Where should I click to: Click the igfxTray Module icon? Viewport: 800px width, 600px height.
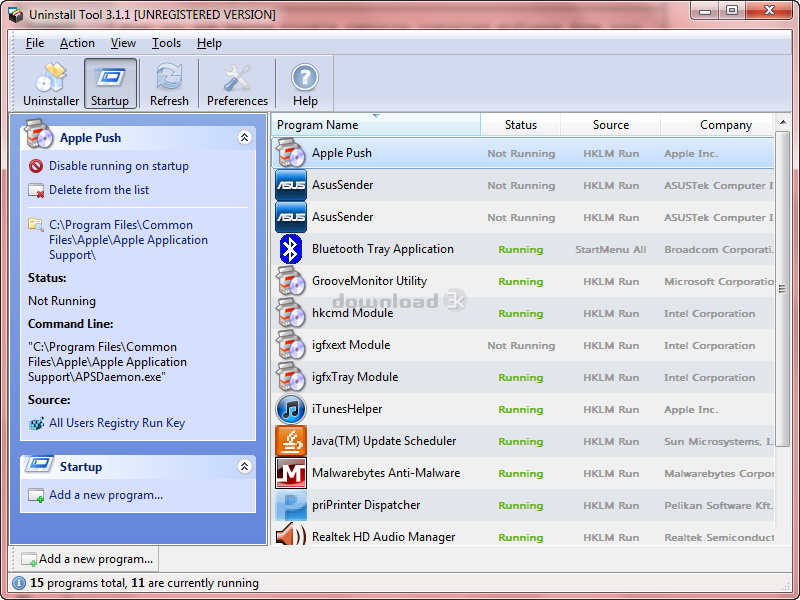[291, 377]
